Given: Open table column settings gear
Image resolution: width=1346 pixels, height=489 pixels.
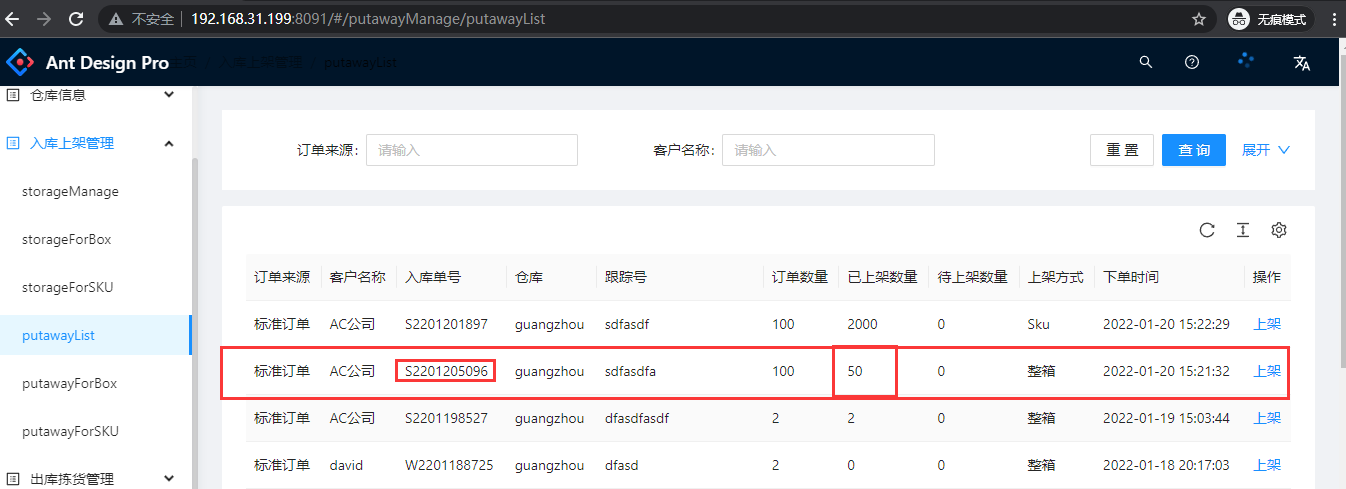Looking at the screenshot, I should (1278, 230).
